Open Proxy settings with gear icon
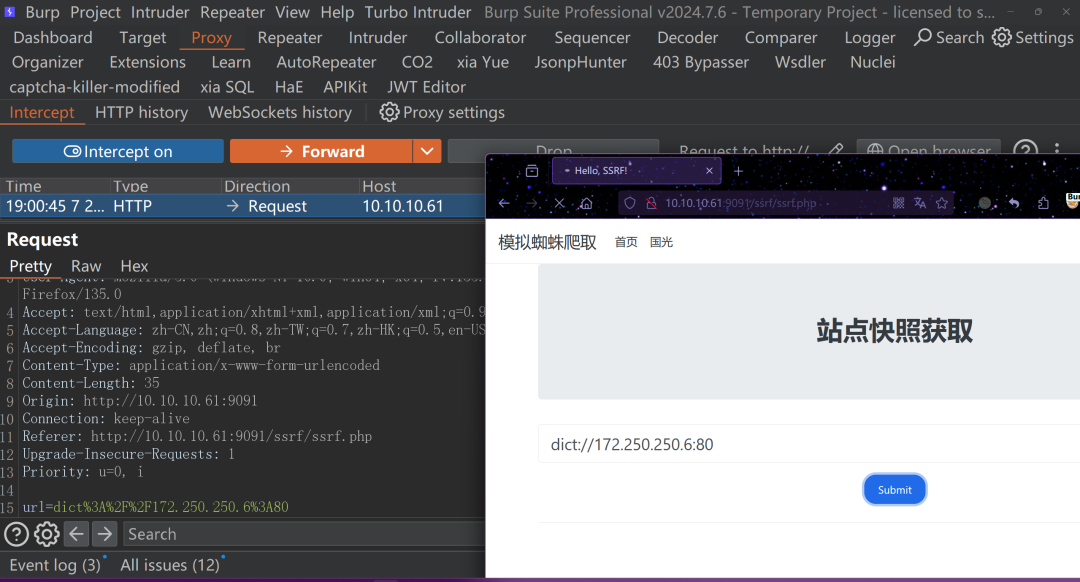The height and width of the screenshot is (582, 1080). pos(442,112)
